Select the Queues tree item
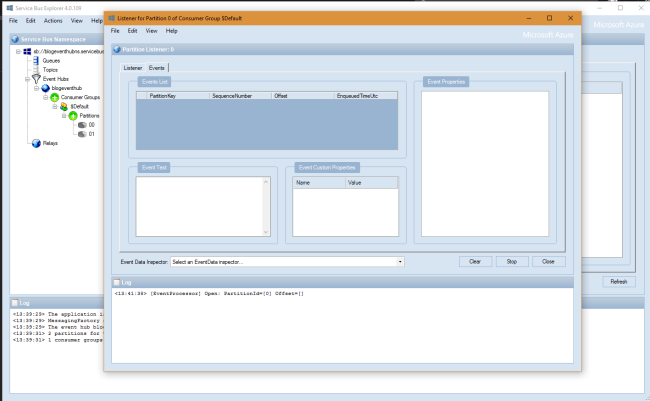This screenshot has width=650, height=401. click(x=51, y=61)
